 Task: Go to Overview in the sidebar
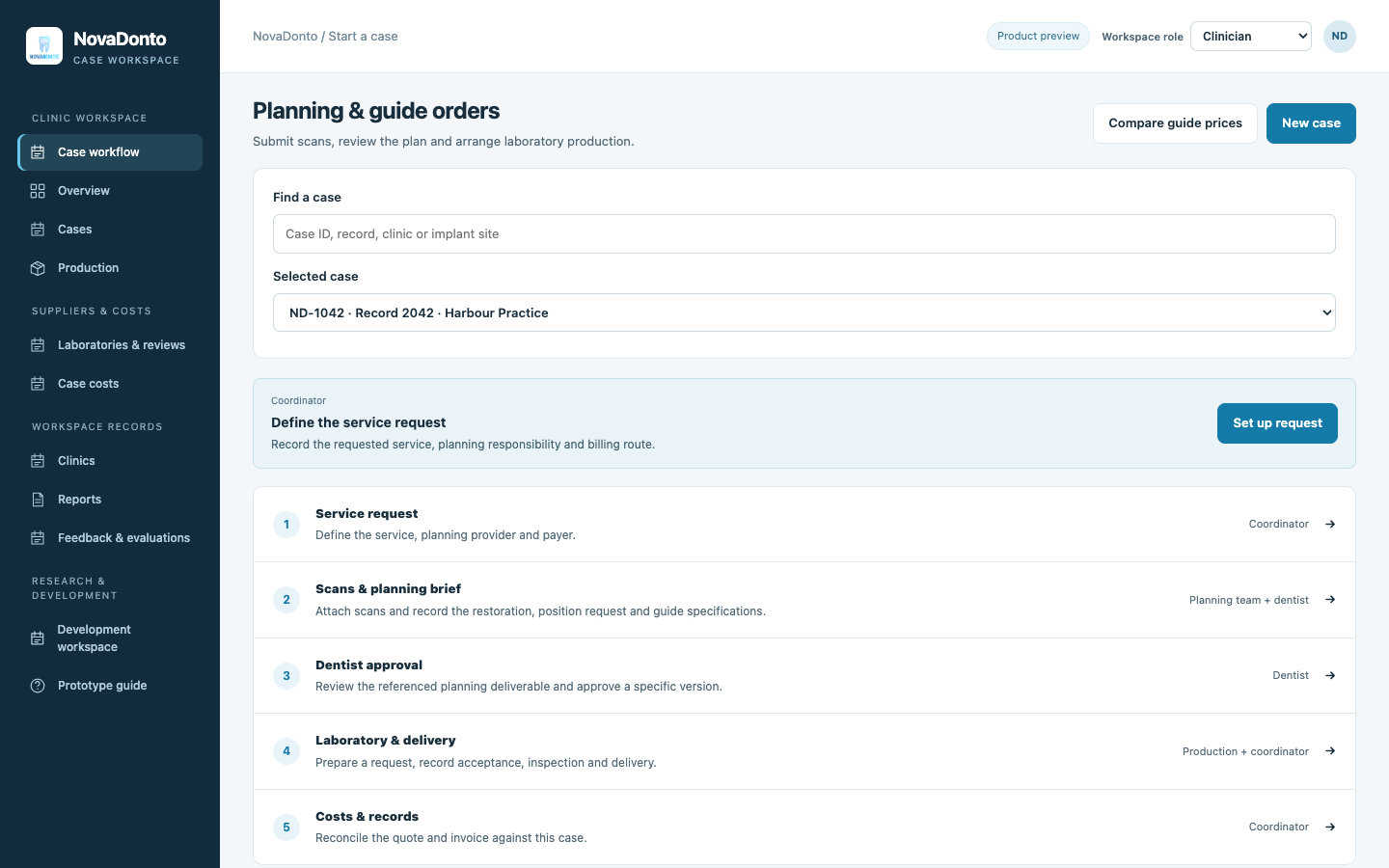(110, 191)
